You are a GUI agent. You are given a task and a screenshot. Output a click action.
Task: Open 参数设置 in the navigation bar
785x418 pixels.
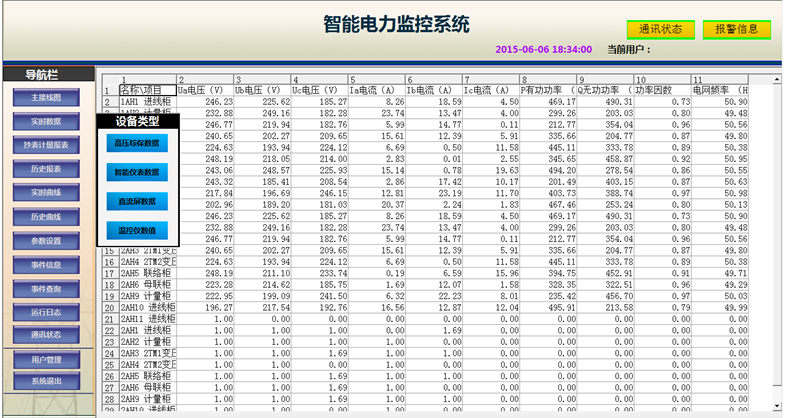tap(46, 241)
